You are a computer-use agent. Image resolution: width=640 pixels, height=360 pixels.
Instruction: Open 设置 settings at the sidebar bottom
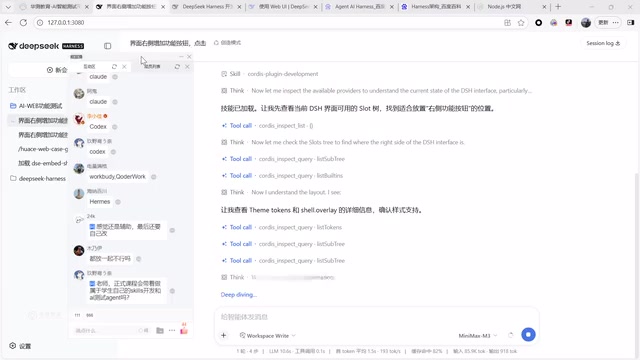click(x=20, y=346)
